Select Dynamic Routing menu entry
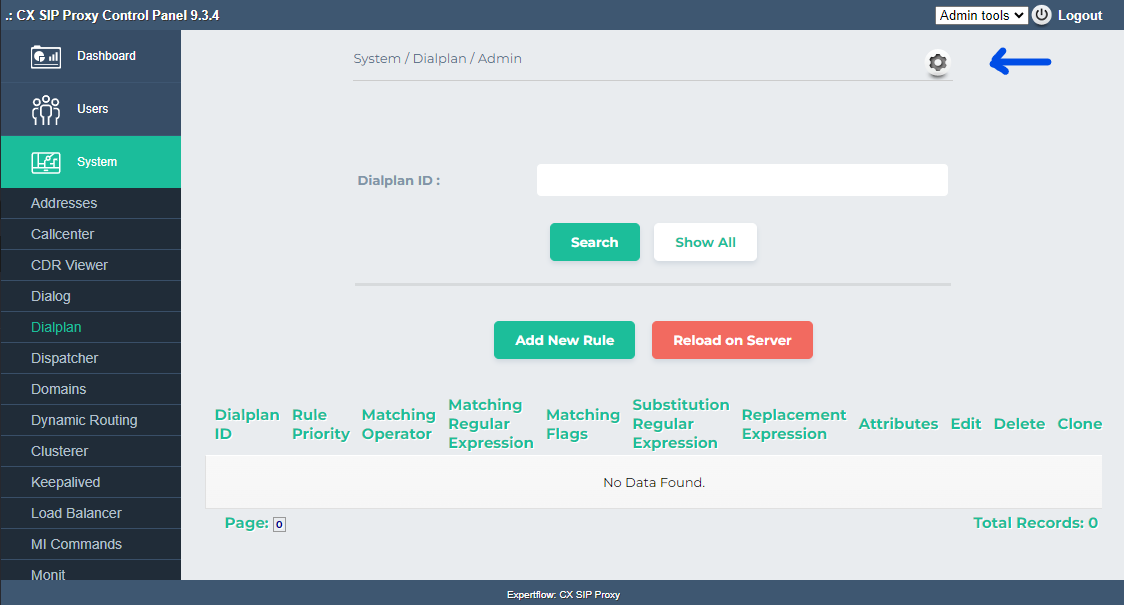 click(x=84, y=420)
